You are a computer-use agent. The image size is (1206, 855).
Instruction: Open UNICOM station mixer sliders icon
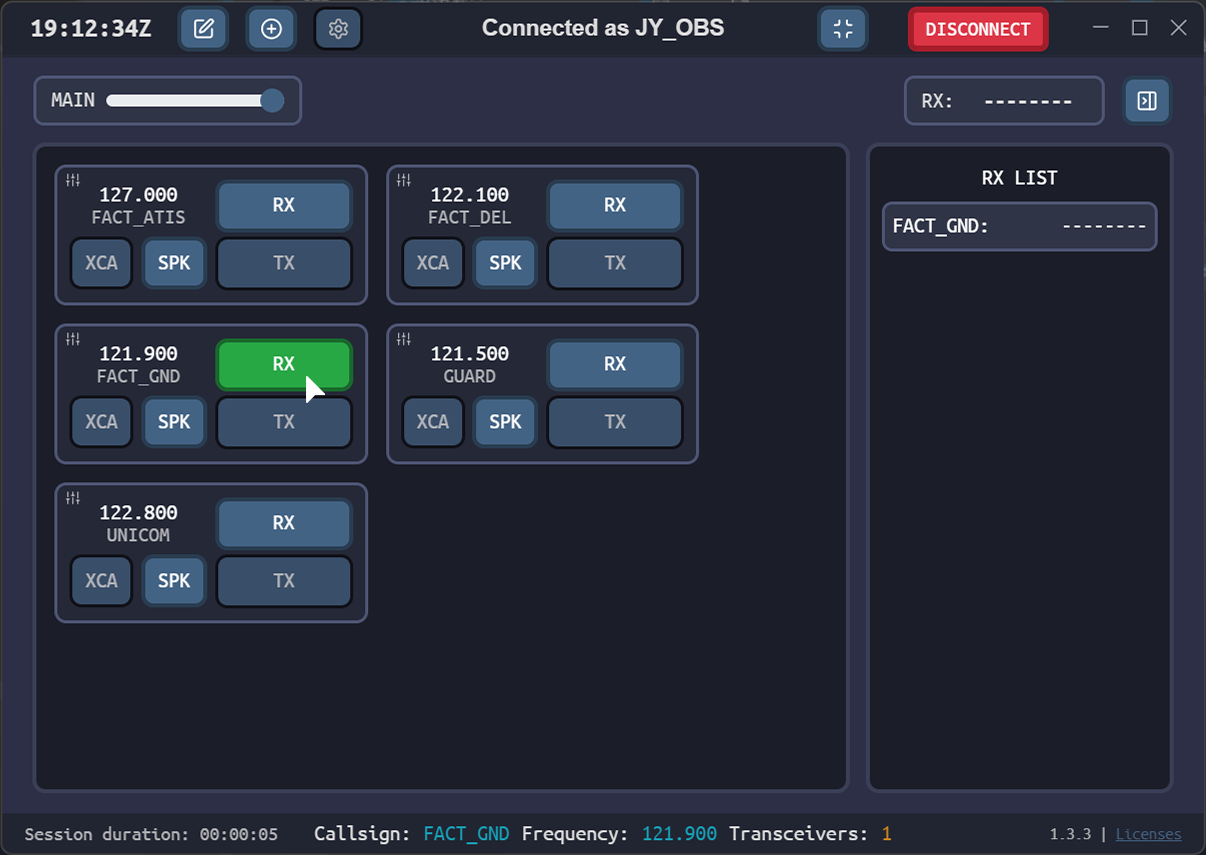click(73, 498)
